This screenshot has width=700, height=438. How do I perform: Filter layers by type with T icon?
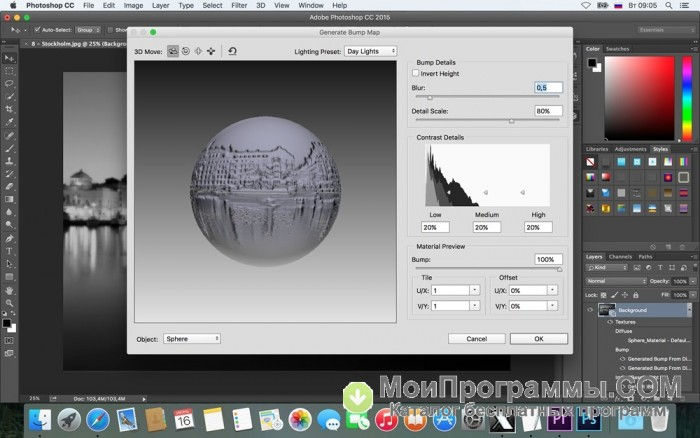coord(660,267)
